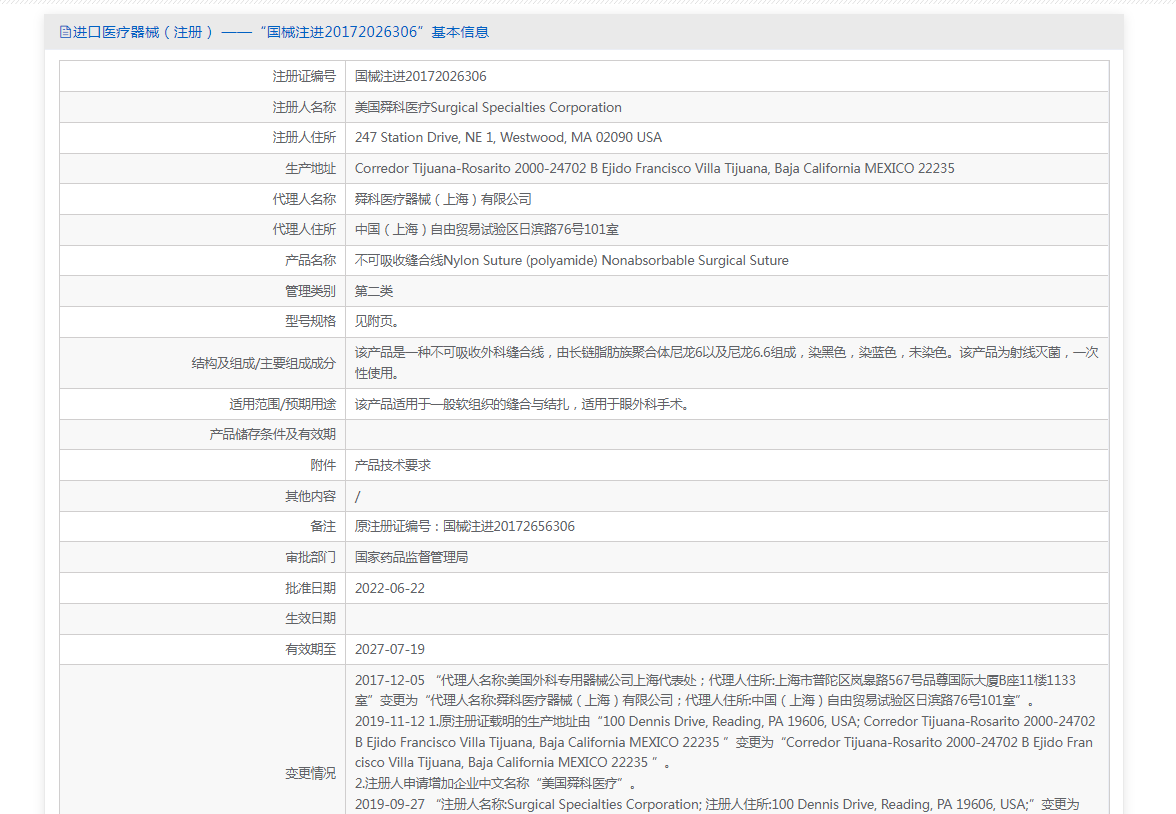Click the 产品储存条件及有效期 label

point(272,434)
